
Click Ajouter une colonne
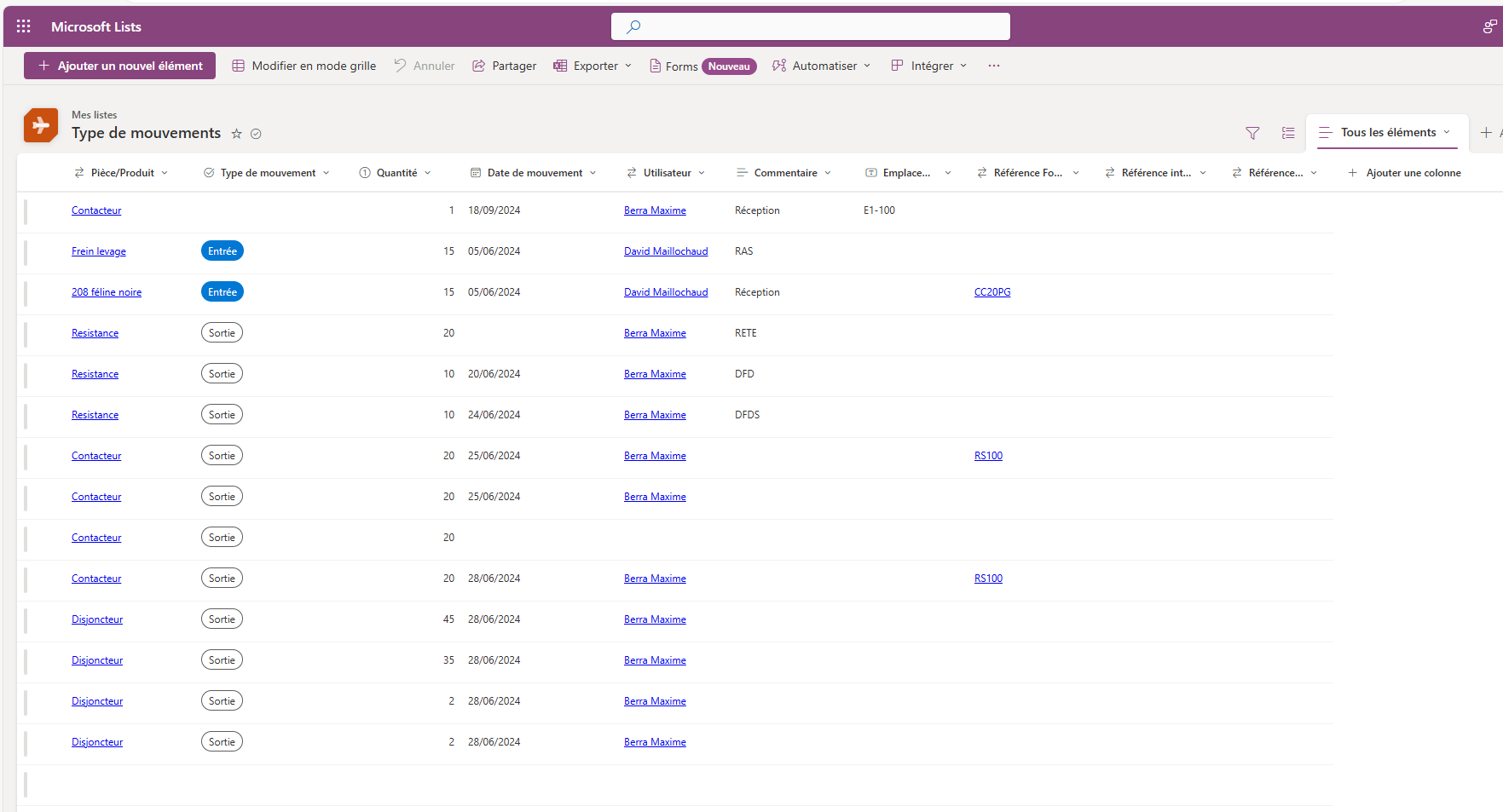tap(1404, 173)
